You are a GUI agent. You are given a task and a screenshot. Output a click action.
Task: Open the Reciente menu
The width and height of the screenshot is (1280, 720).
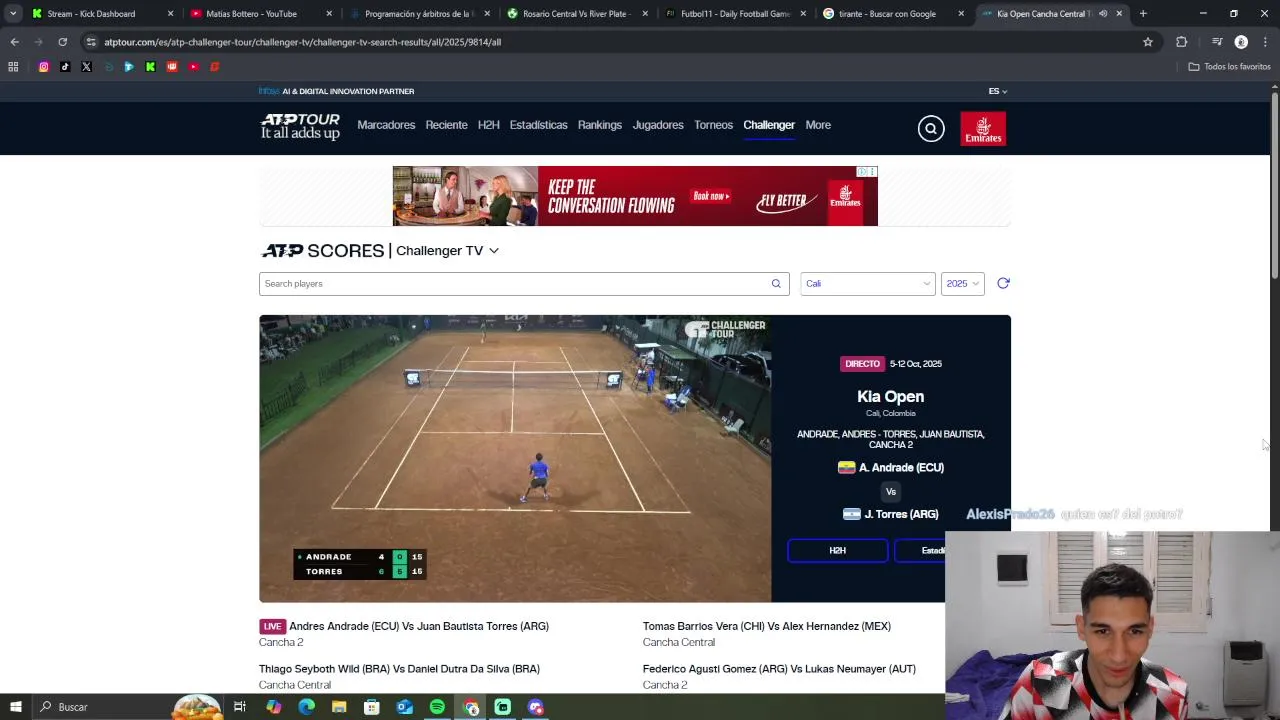click(x=446, y=125)
